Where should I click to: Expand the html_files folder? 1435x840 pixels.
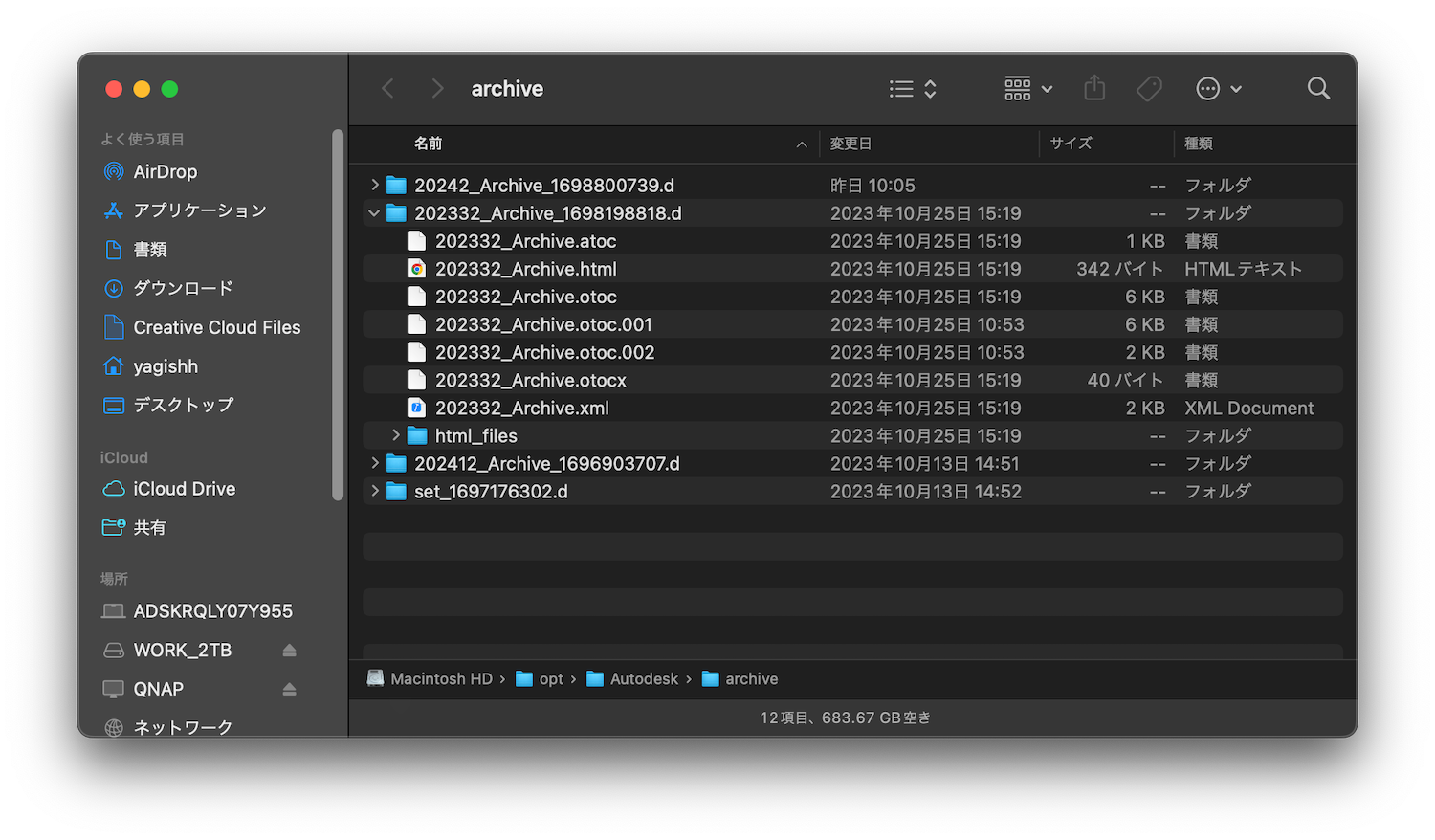[x=396, y=435]
